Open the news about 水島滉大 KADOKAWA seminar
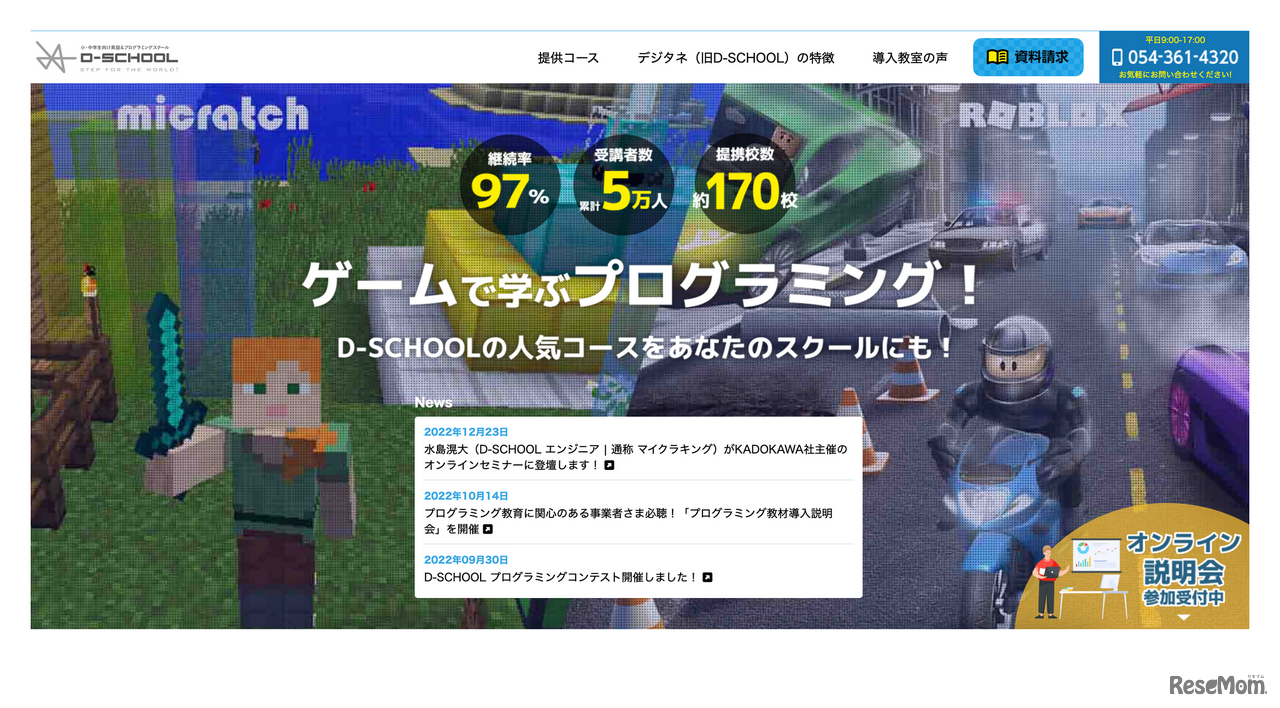 [635, 457]
